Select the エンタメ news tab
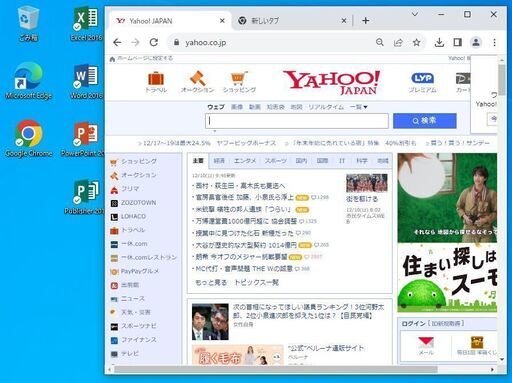512x383 pixels. pos(245,161)
